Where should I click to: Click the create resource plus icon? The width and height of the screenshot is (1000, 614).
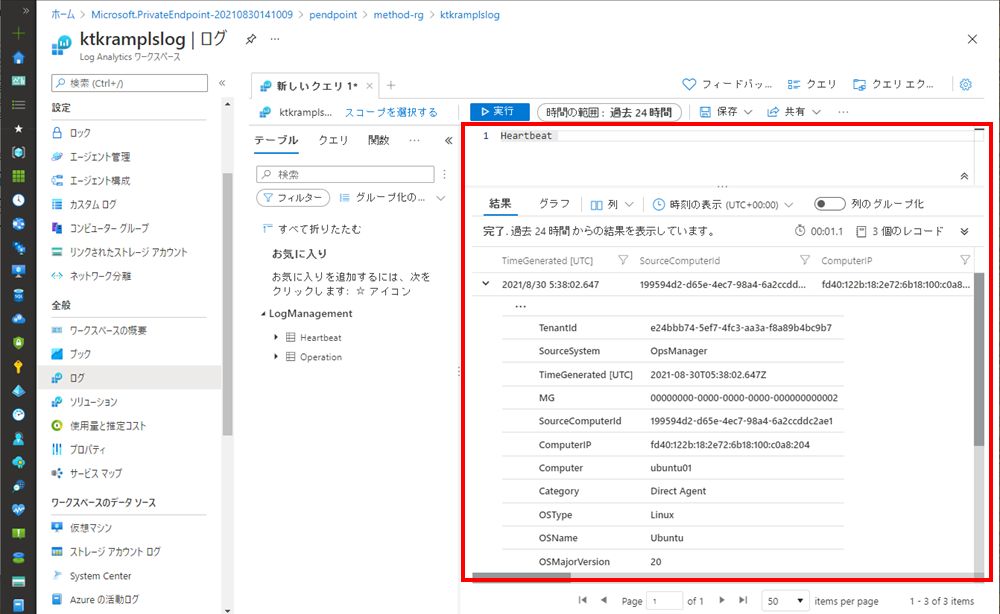[18, 33]
